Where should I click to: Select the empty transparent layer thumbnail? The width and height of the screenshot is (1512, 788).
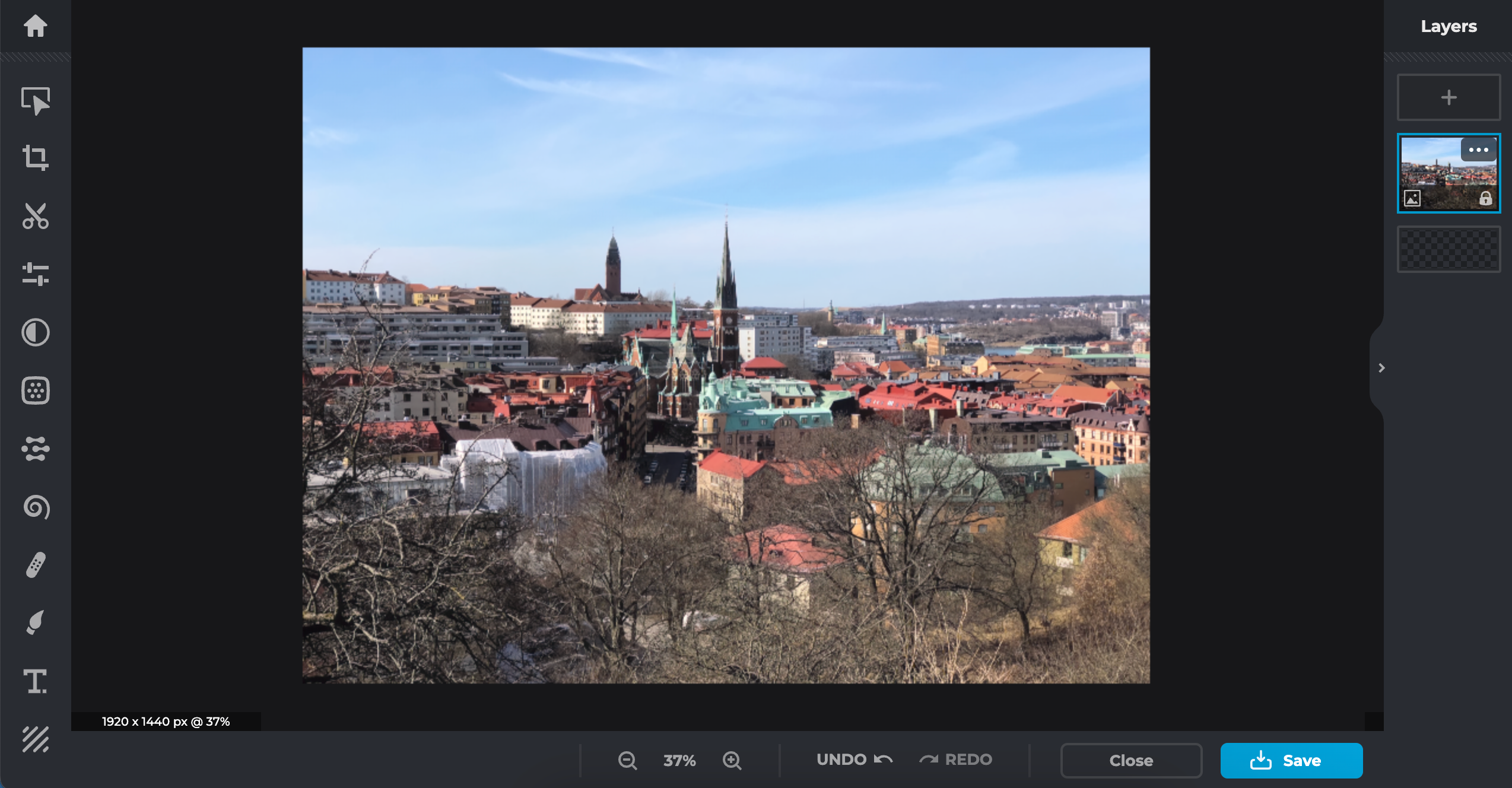tap(1449, 249)
